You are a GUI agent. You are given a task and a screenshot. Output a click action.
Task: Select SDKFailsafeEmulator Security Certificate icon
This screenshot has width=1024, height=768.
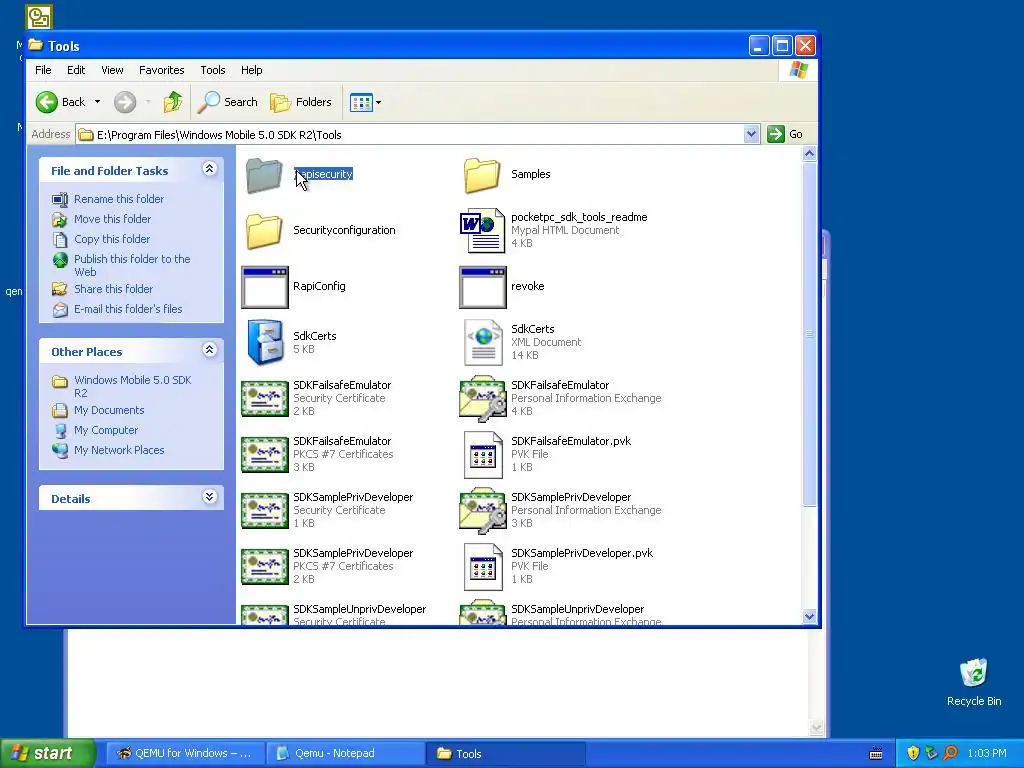[264, 398]
